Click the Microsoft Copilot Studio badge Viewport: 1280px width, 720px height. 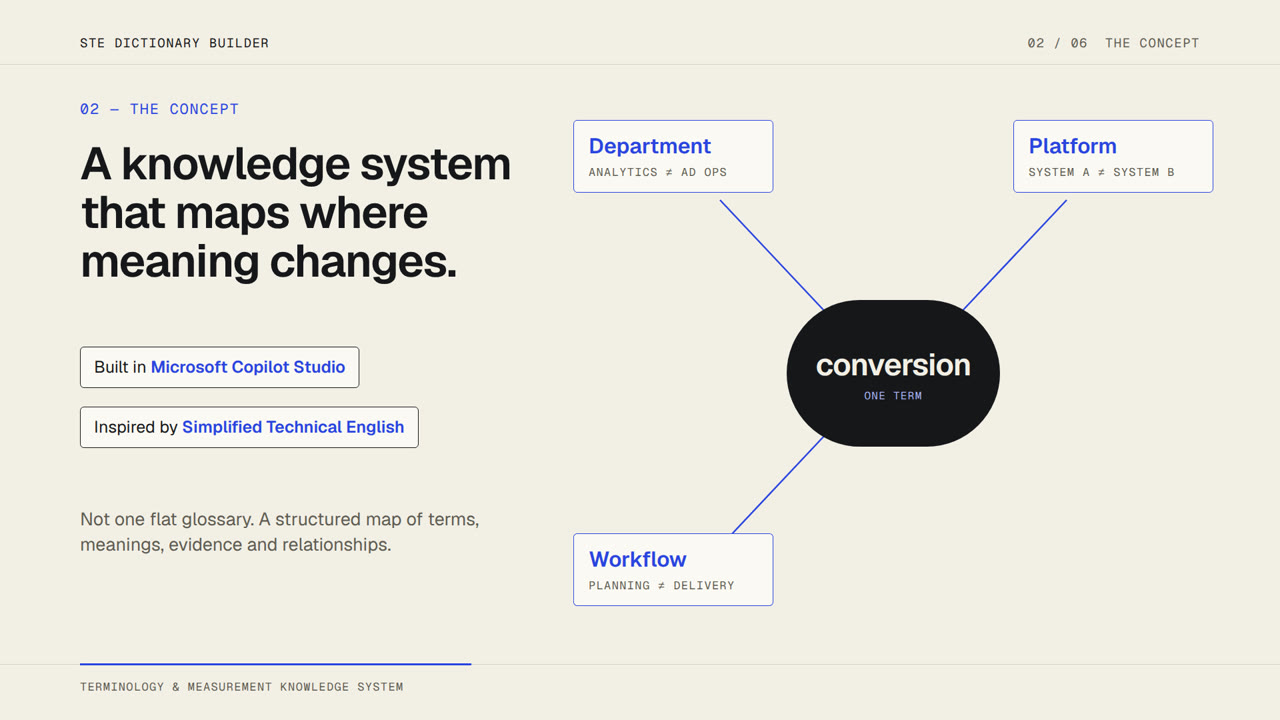tap(219, 367)
